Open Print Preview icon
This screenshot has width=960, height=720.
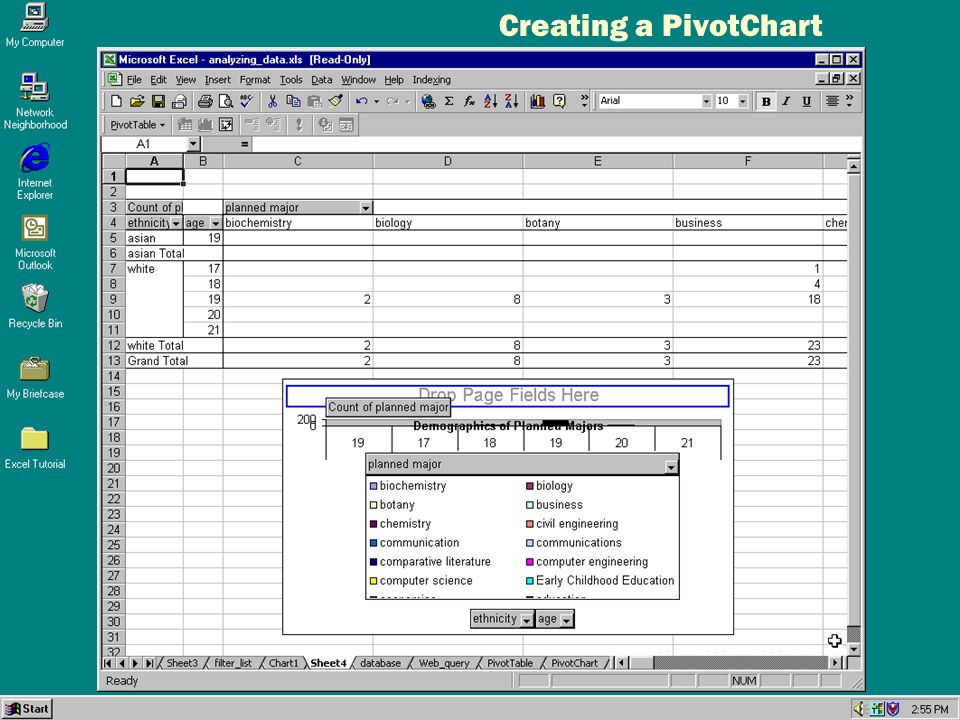[225, 102]
